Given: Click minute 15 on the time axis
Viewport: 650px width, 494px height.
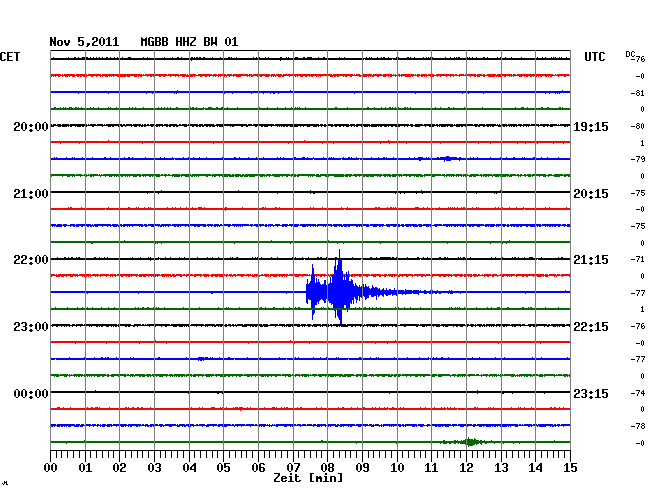Looking at the screenshot, I should tap(570, 467).
